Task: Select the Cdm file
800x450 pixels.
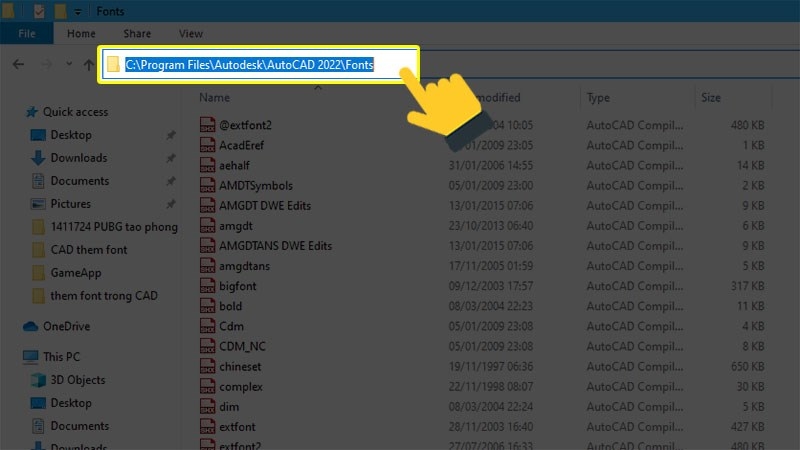Action: pyautogui.click(x=231, y=327)
